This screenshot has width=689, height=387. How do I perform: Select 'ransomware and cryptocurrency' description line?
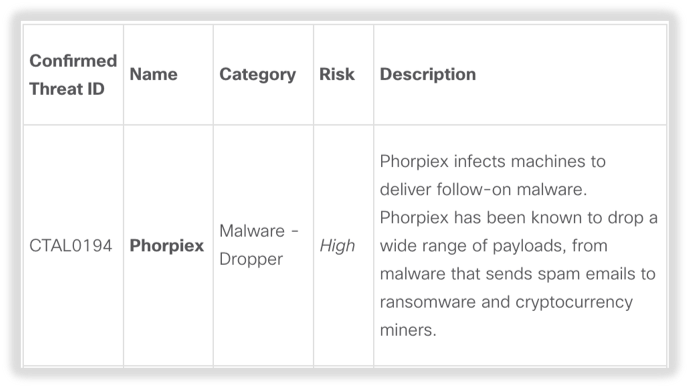[506, 302]
